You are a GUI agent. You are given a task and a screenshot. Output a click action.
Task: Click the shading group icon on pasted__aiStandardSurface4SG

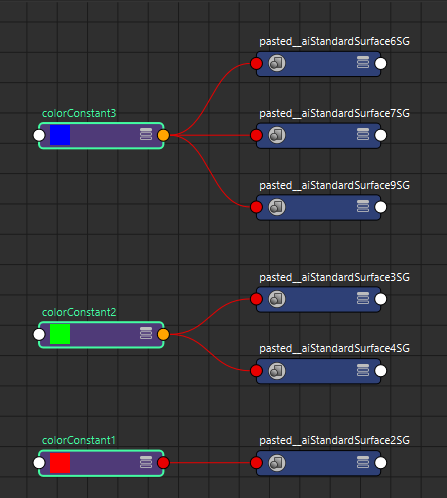pos(277,371)
